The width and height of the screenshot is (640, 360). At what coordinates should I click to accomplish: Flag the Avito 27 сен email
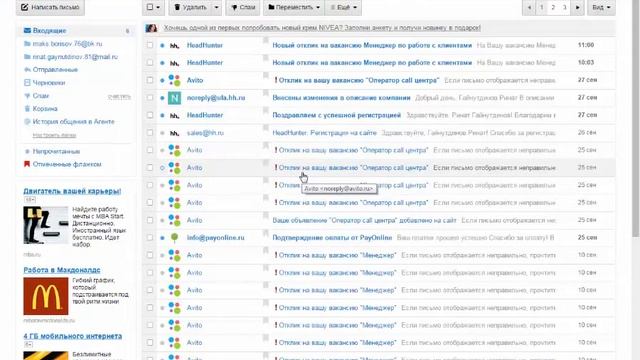click(x=265, y=76)
